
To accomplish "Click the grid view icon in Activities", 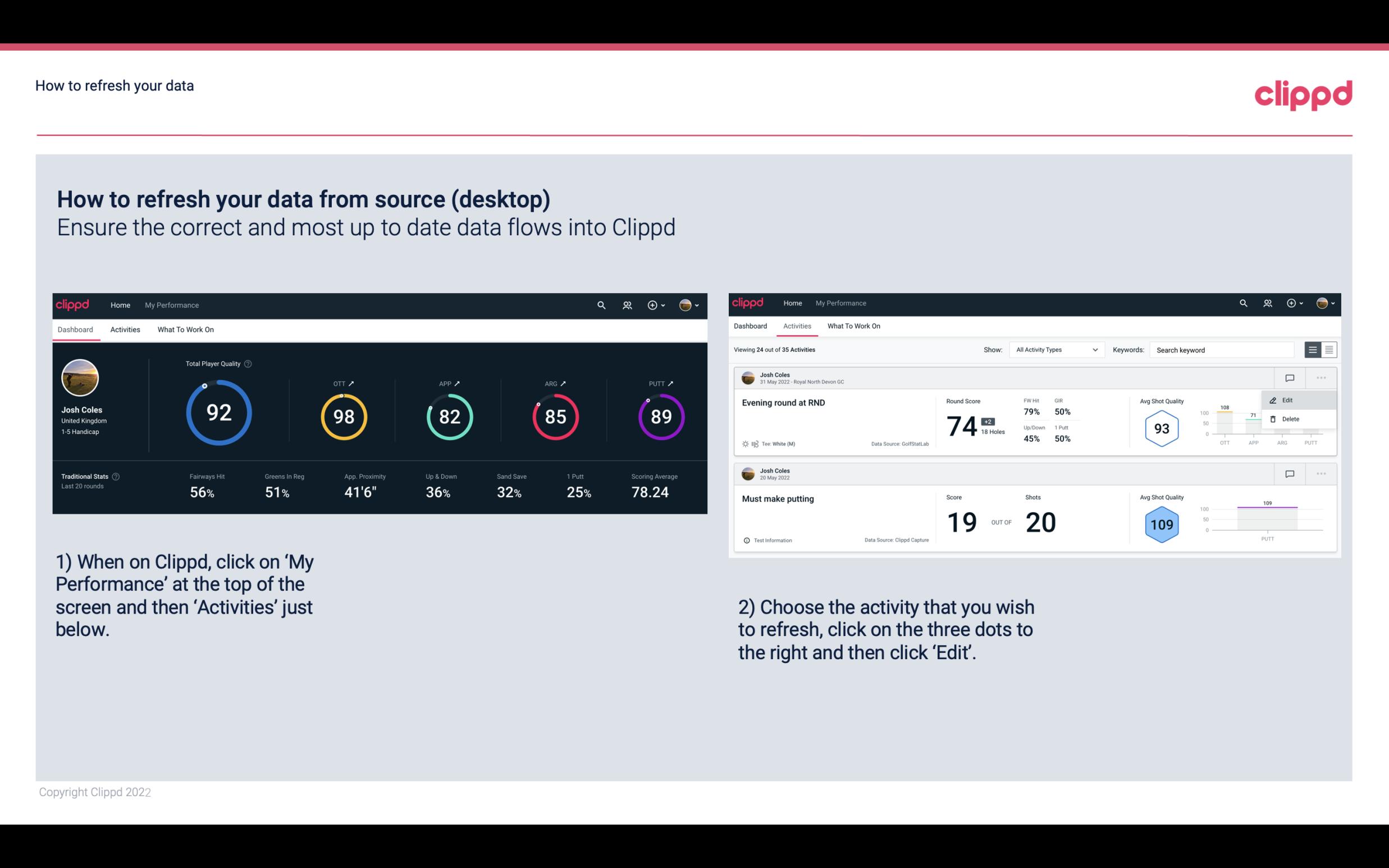I will (x=1329, y=349).
